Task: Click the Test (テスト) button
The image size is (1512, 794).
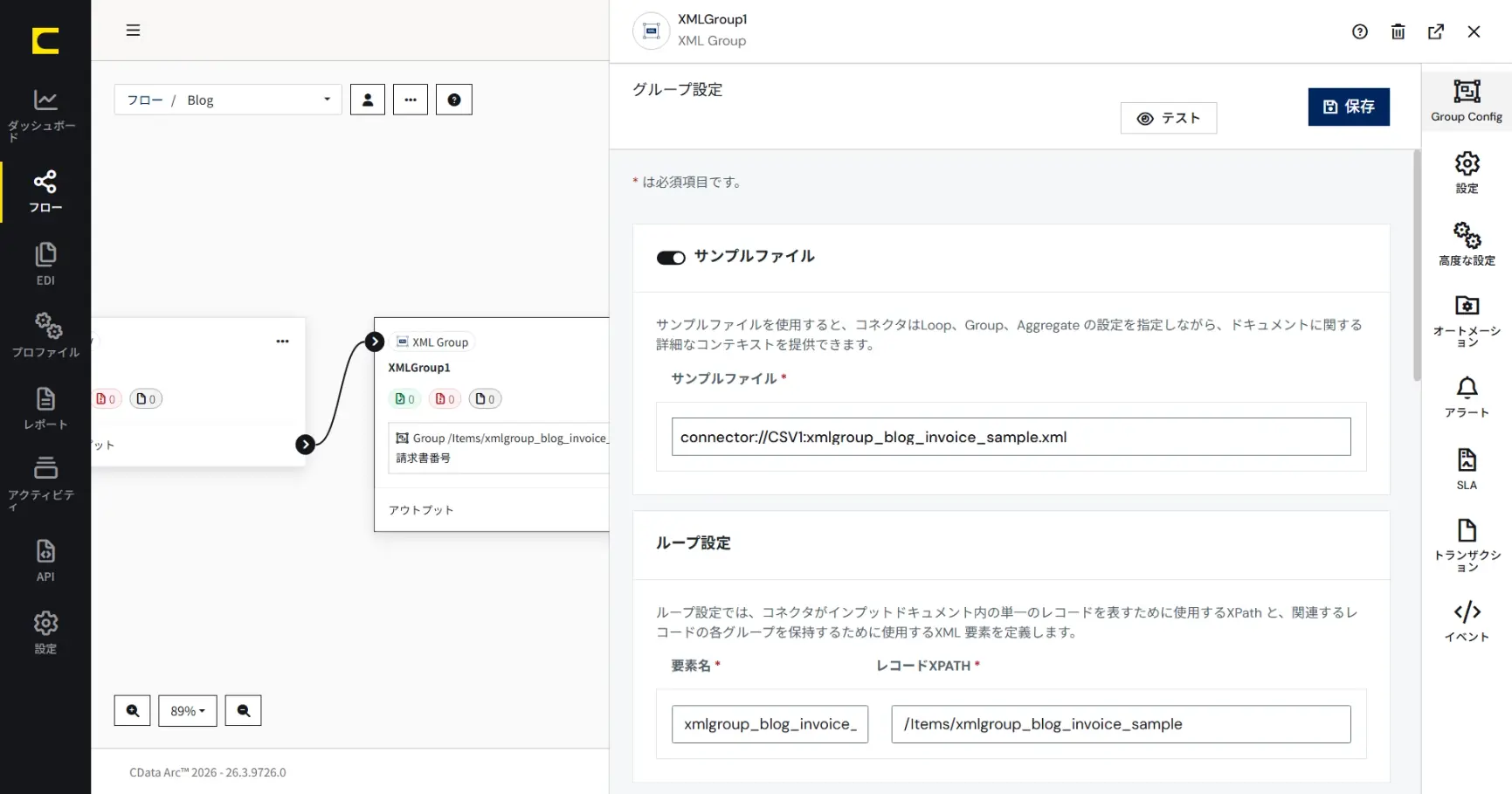Action: (1169, 118)
